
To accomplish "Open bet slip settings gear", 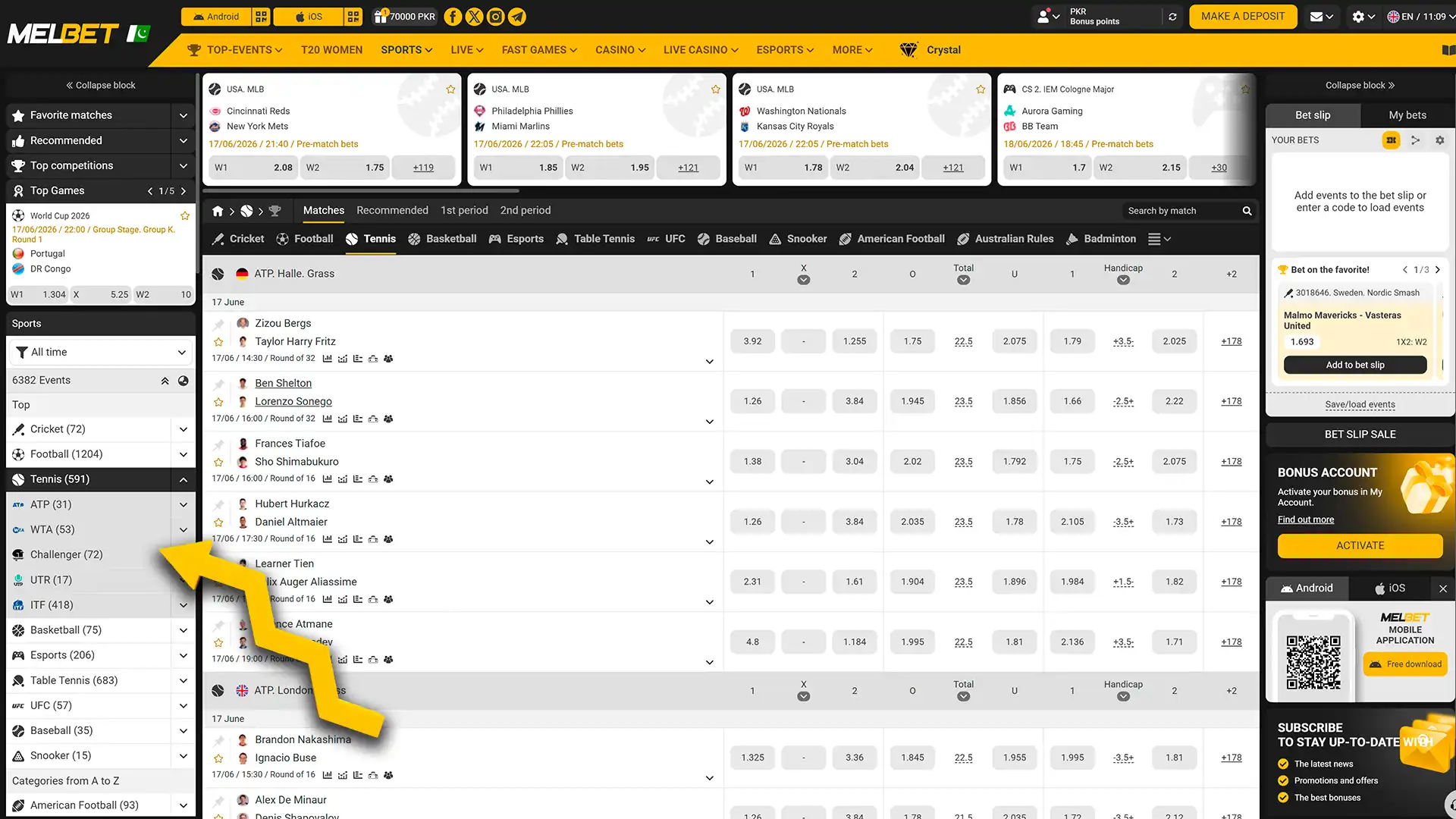I will click(x=1440, y=140).
